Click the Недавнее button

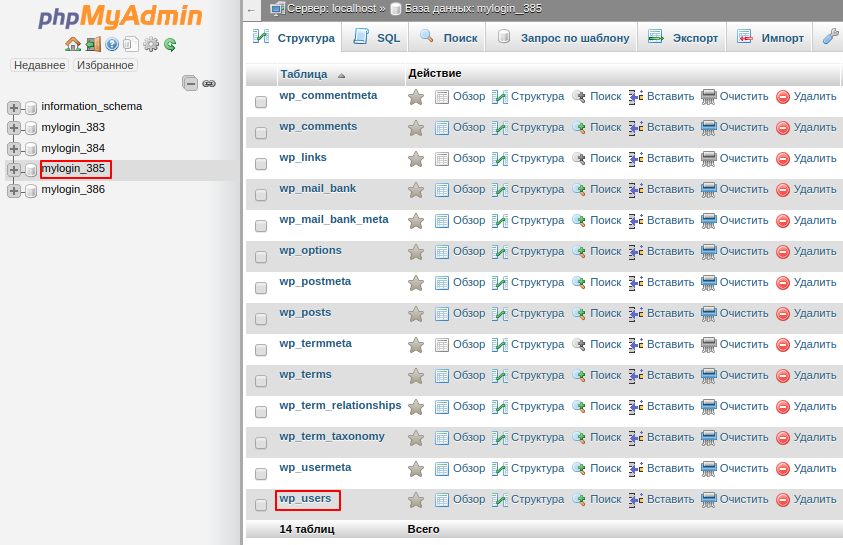(x=39, y=65)
